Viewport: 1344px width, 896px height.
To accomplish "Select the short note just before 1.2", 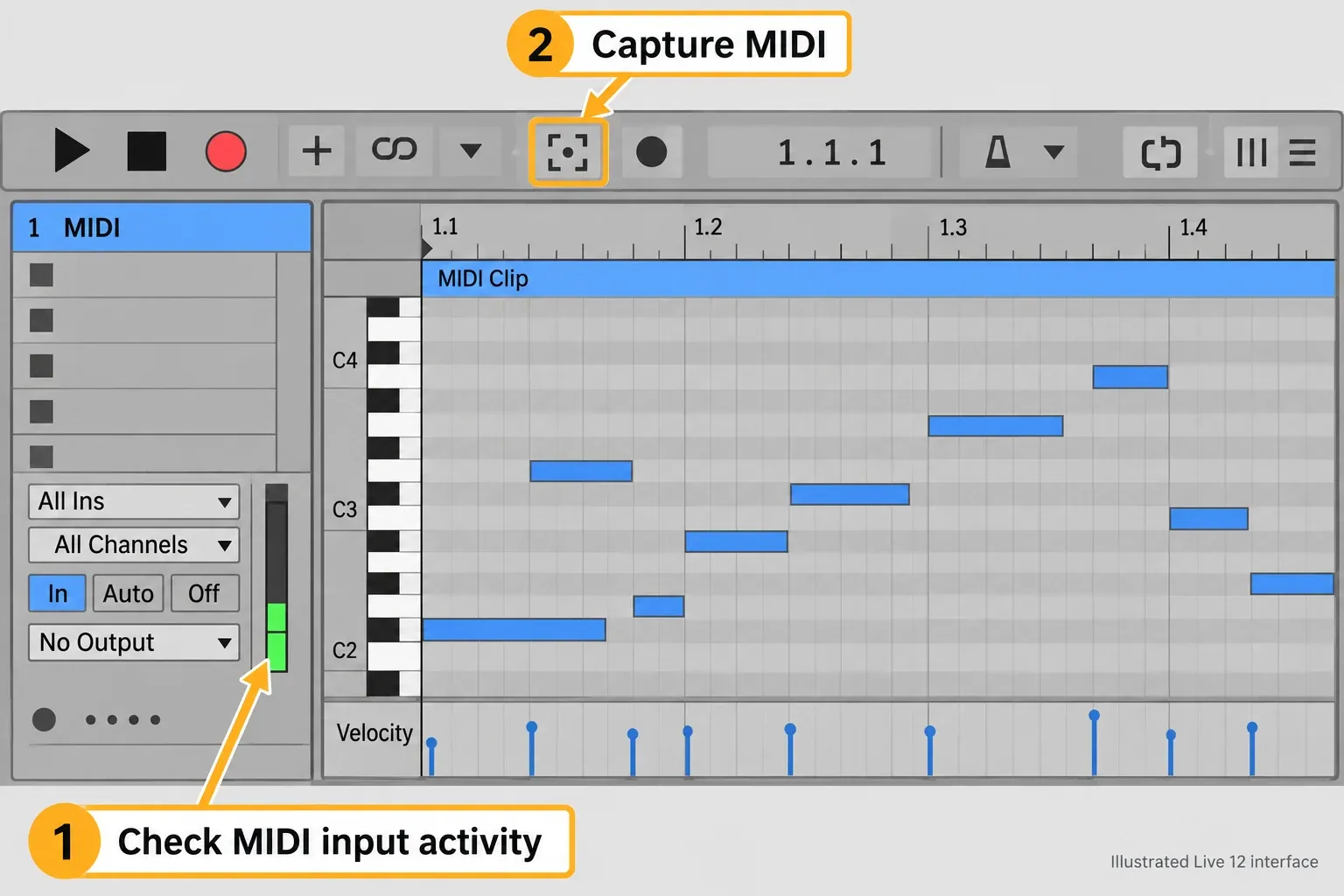I will coord(658,606).
